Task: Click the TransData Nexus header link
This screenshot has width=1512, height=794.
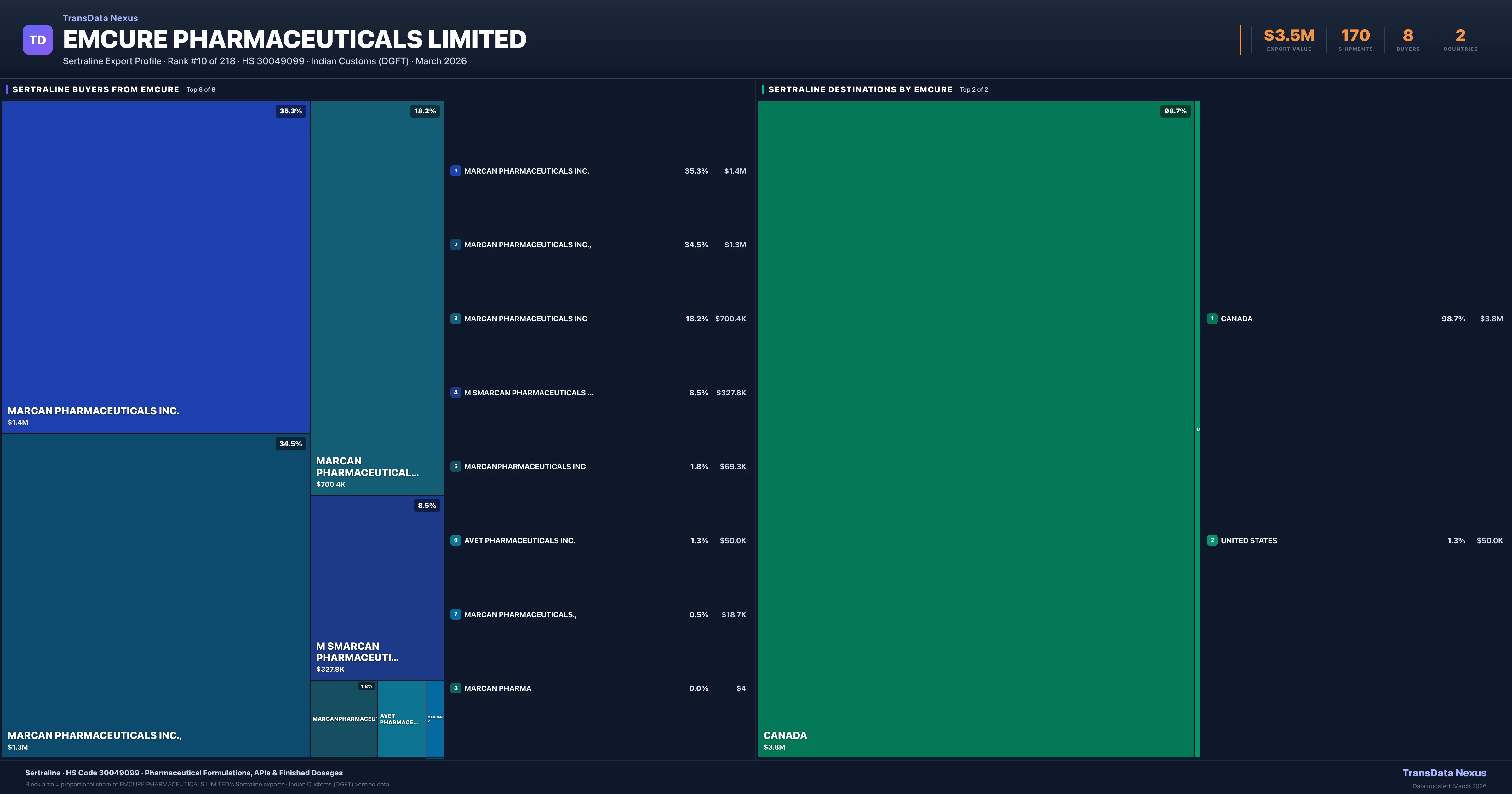Action: [x=100, y=18]
